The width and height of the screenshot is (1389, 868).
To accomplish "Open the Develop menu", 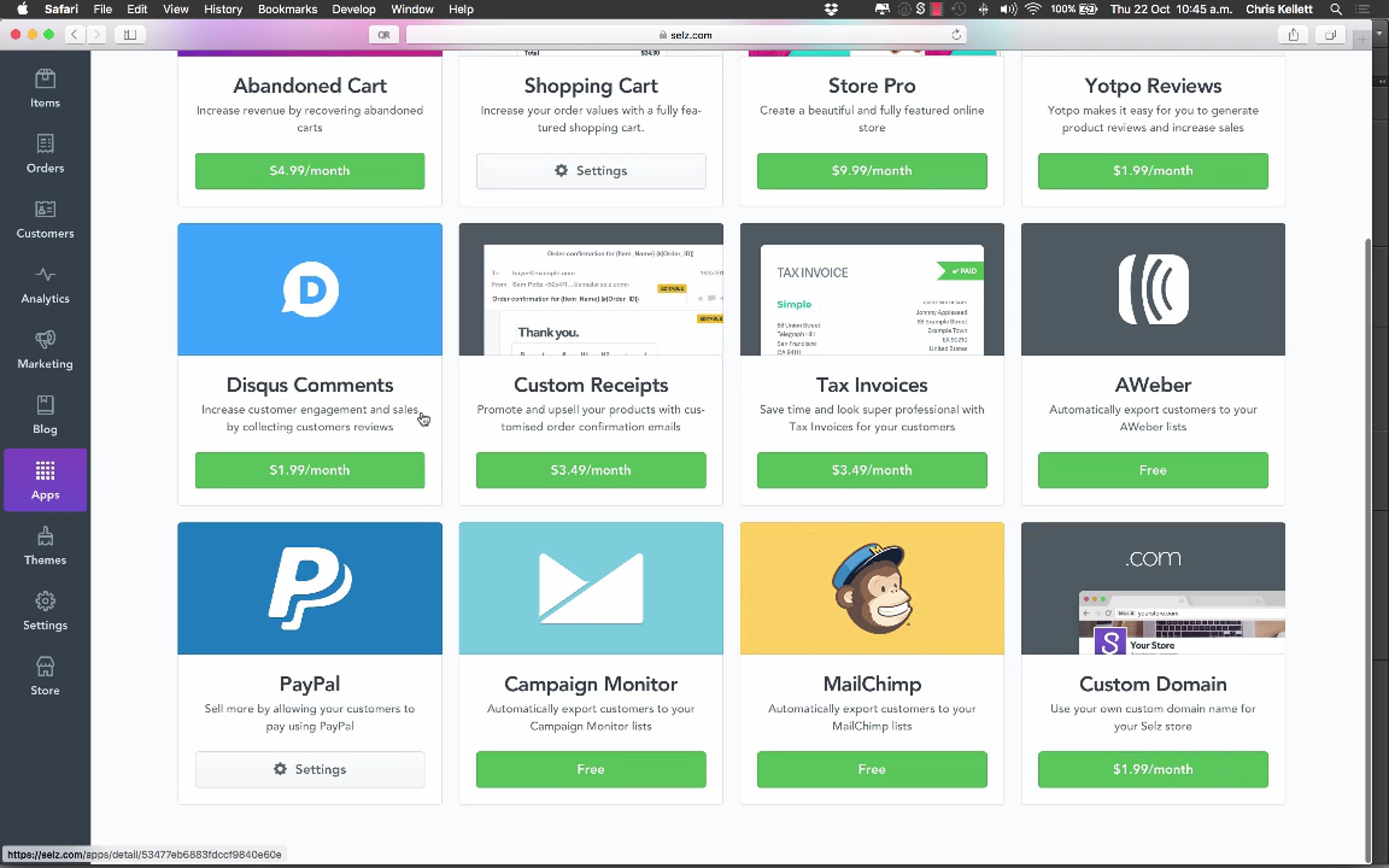I will [x=353, y=9].
